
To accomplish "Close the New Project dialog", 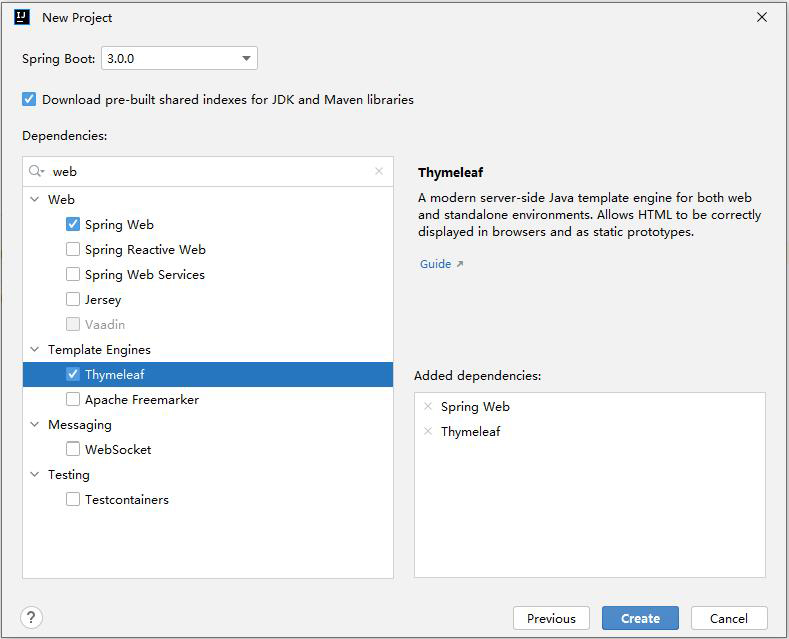I will [762, 17].
